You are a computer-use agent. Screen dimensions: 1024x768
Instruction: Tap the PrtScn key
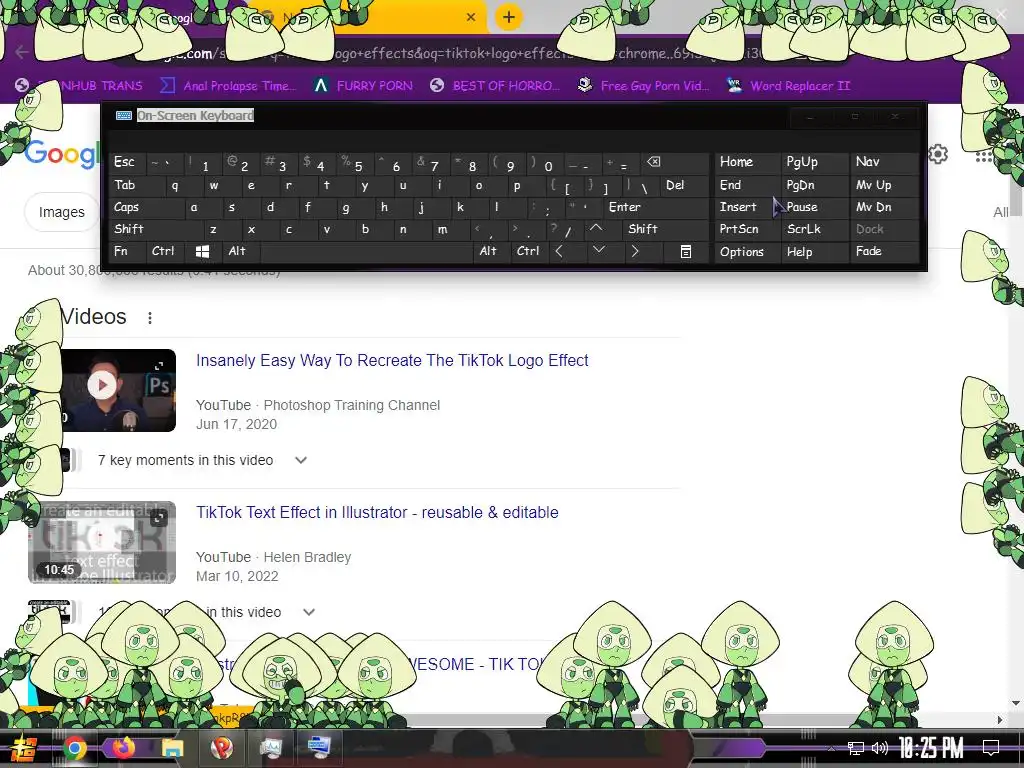click(747, 229)
